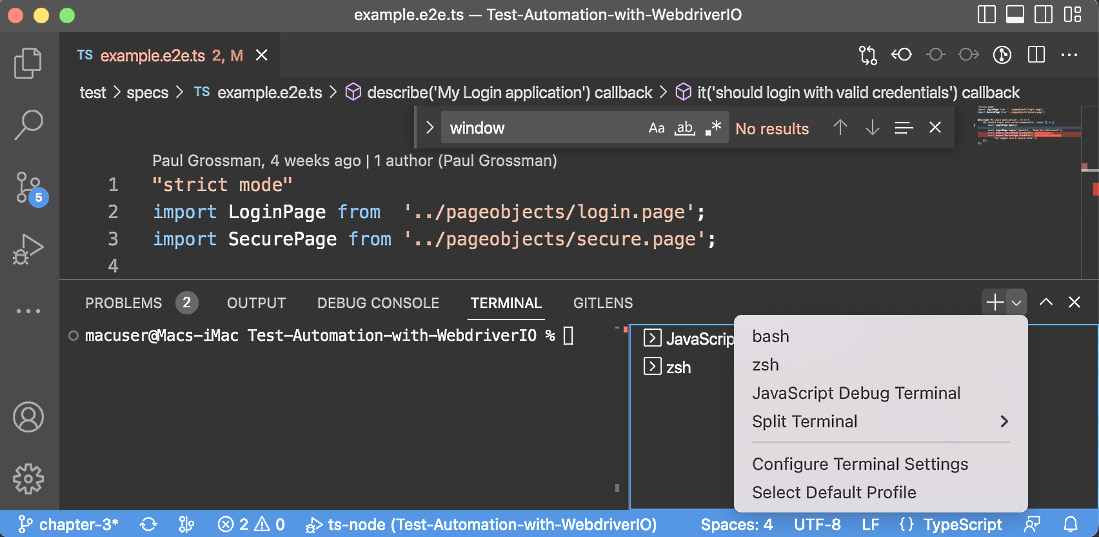Open the Search view in activity bar

point(29,125)
